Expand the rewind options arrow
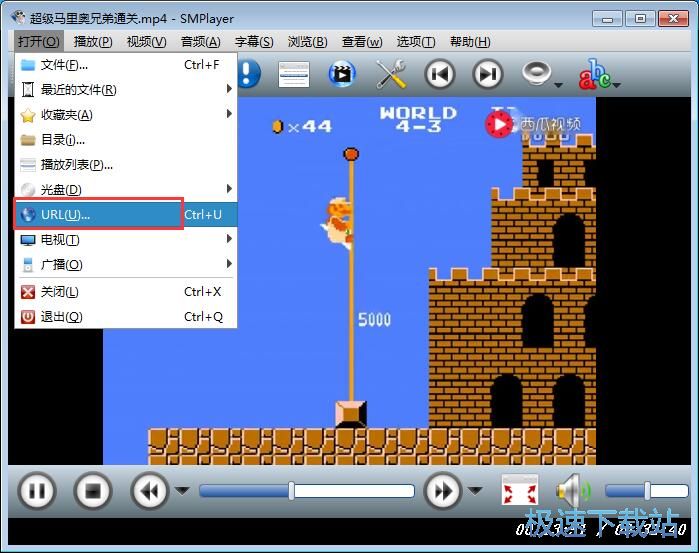Image resolution: width=699 pixels, height=553 pixels. 181,491
